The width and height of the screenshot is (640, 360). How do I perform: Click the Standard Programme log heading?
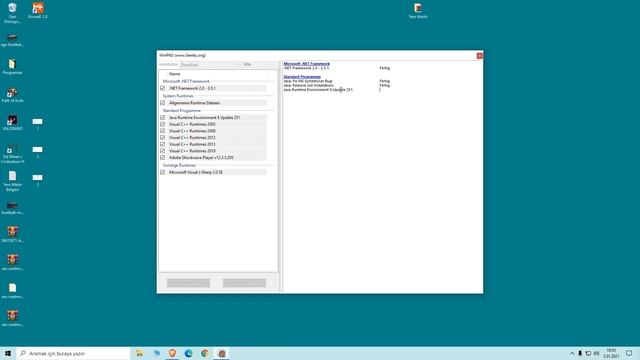pyautogui.click(x=302, y=77)
